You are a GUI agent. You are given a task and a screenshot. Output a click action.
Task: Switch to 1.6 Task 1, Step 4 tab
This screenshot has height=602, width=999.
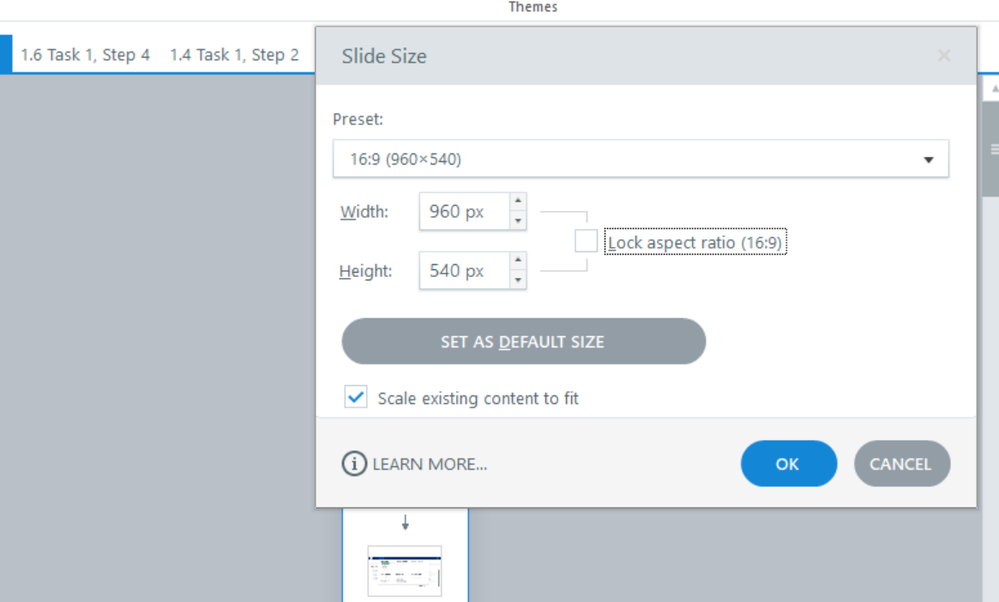coord(85,55)
